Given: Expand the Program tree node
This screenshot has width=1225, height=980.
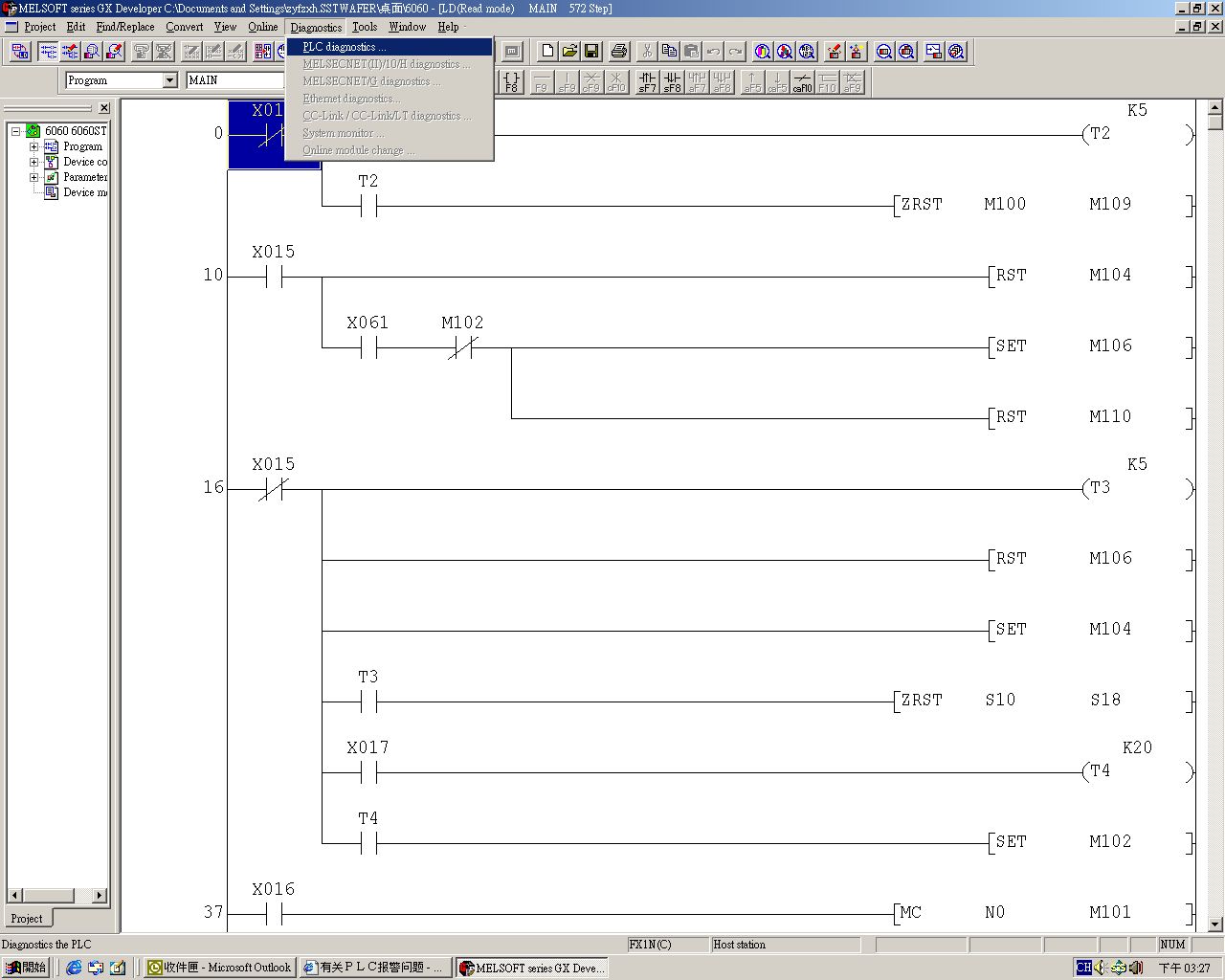Looking at the screenshot, I should coord(33,147).
